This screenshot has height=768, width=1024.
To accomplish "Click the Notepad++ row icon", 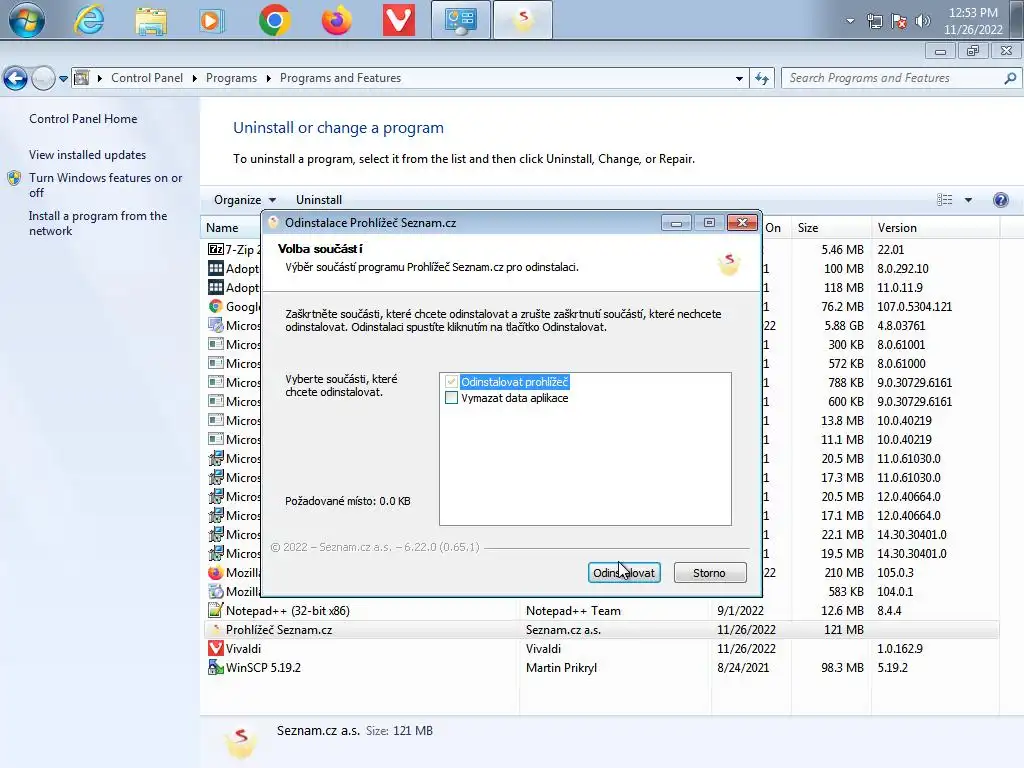I will [216, 611].
